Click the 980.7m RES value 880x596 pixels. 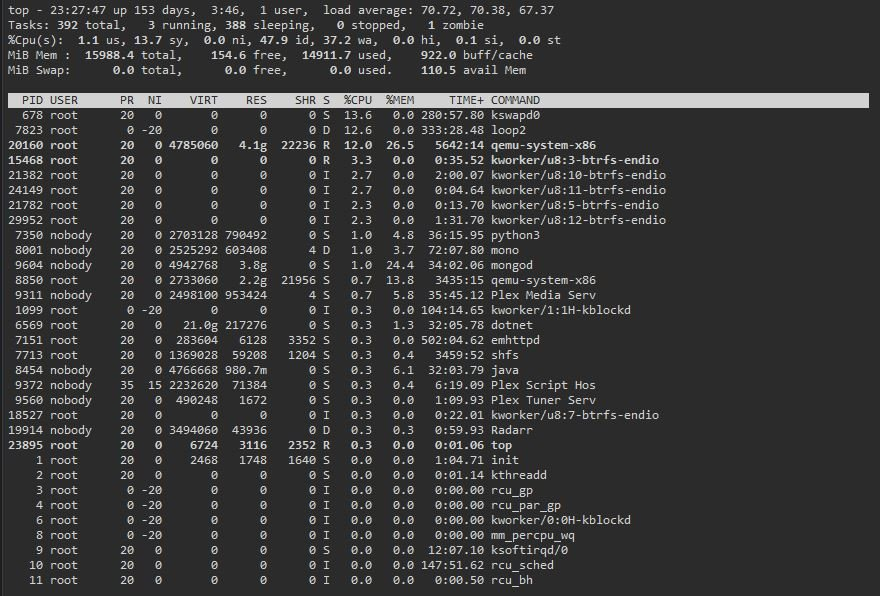tap(246, 370)
